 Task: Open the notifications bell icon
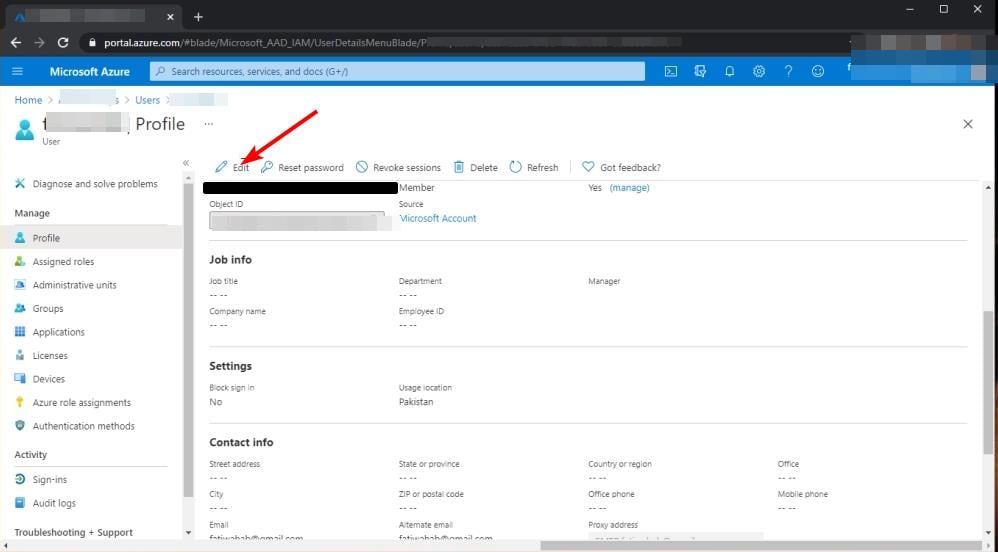tap(729, 71)
